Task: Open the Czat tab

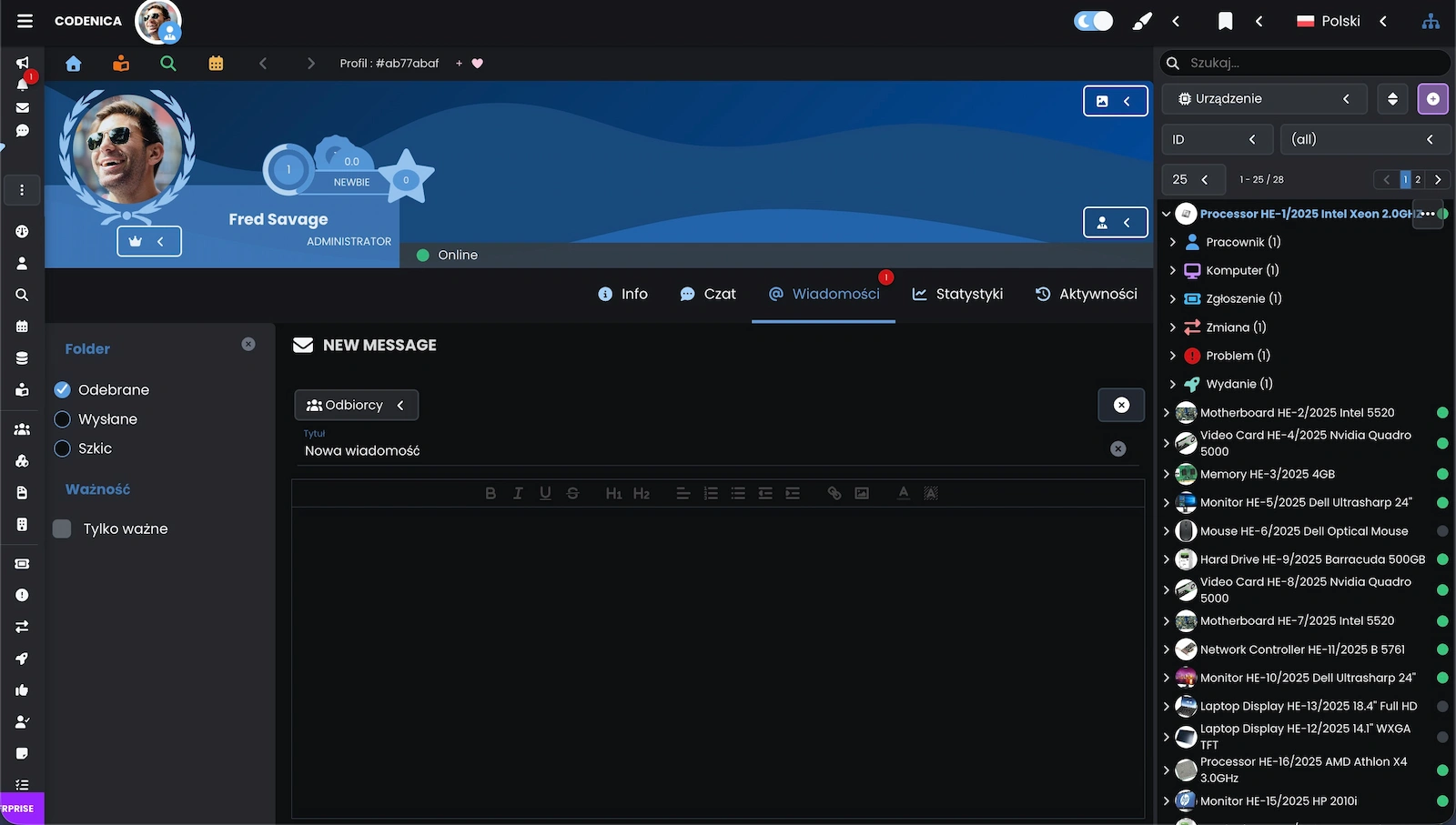Action: 708,294
